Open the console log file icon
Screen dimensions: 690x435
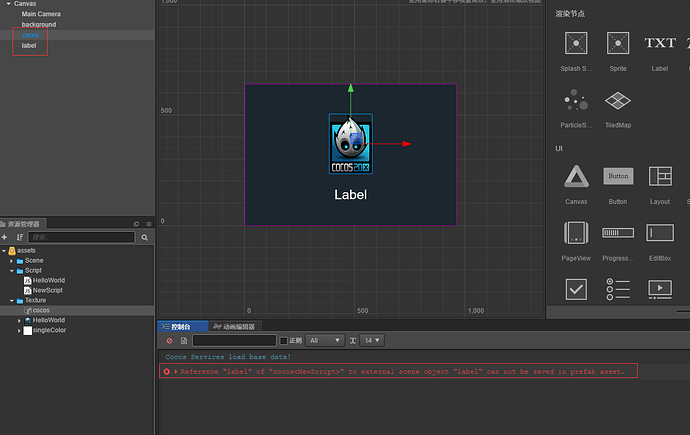(x=184, y=340)
